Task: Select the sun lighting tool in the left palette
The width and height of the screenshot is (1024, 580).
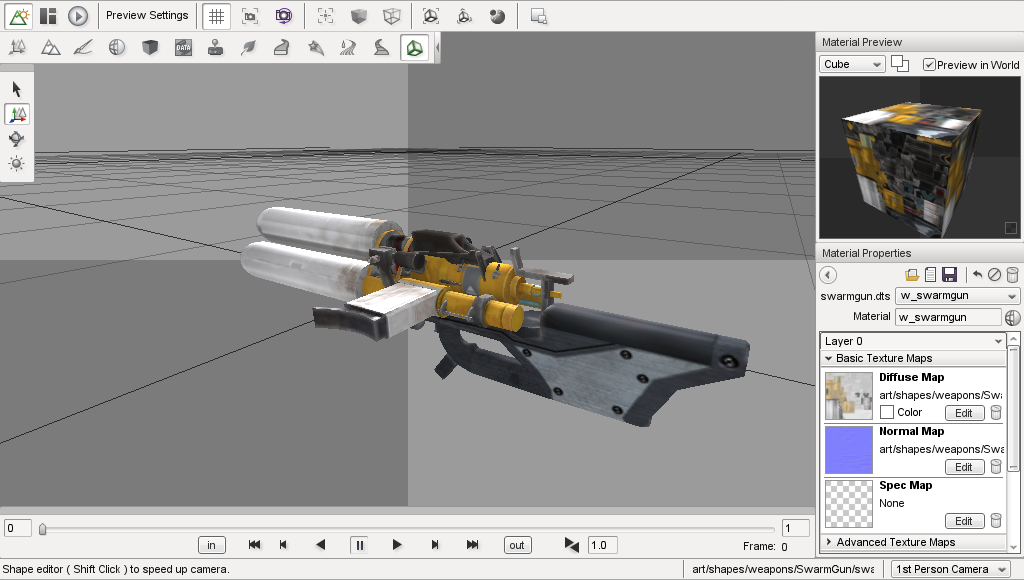Action: click(17, 163)
